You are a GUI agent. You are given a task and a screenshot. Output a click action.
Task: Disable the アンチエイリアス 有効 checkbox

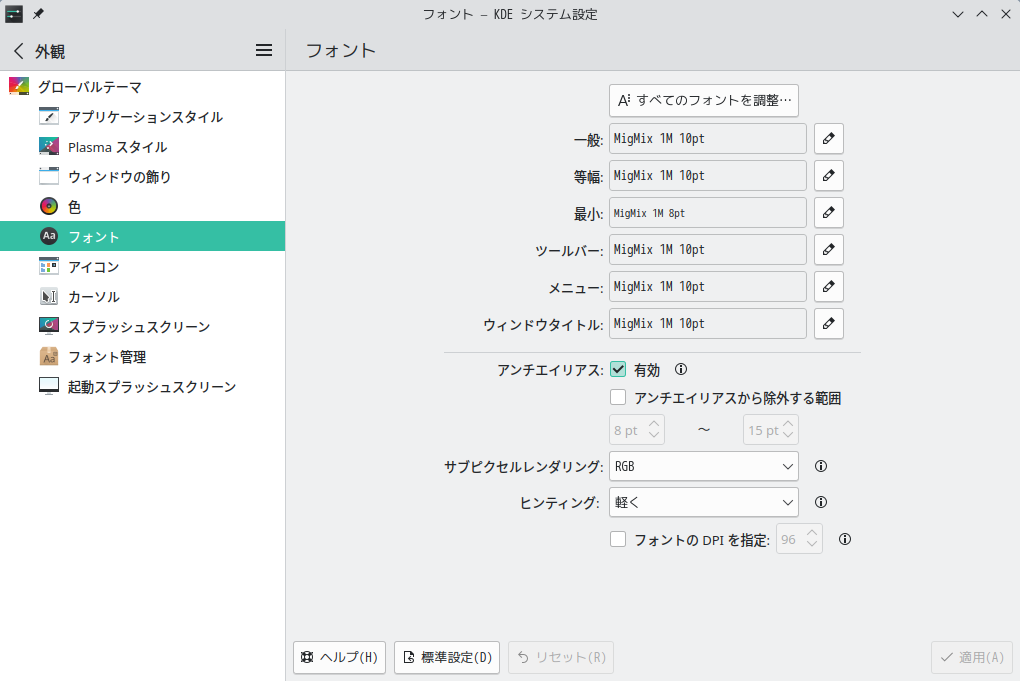click(x=618, y=369)
